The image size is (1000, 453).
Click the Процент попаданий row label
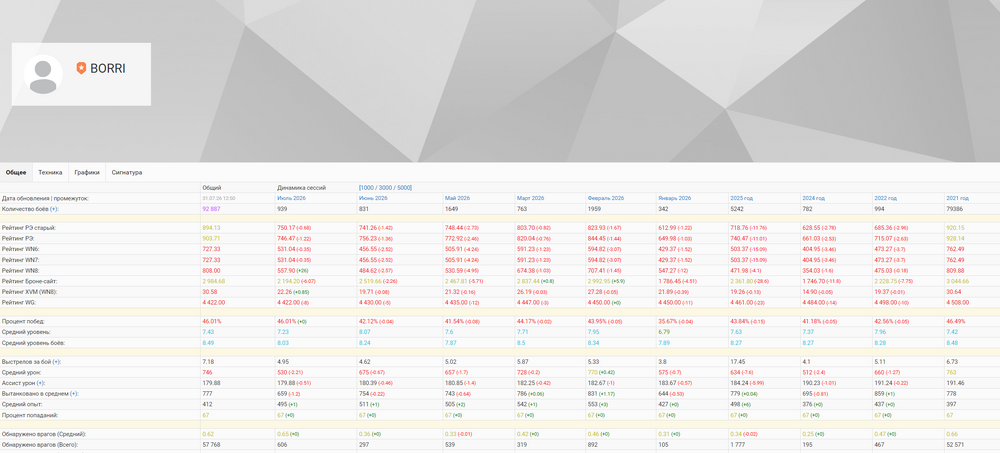tap(29, 415)
